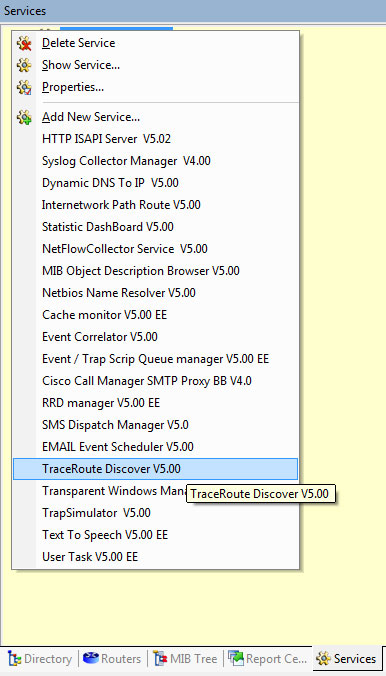Pick Internetwork Path Route V5.00
This screenshot has height=676, width=386.
(x=155, y=205)
